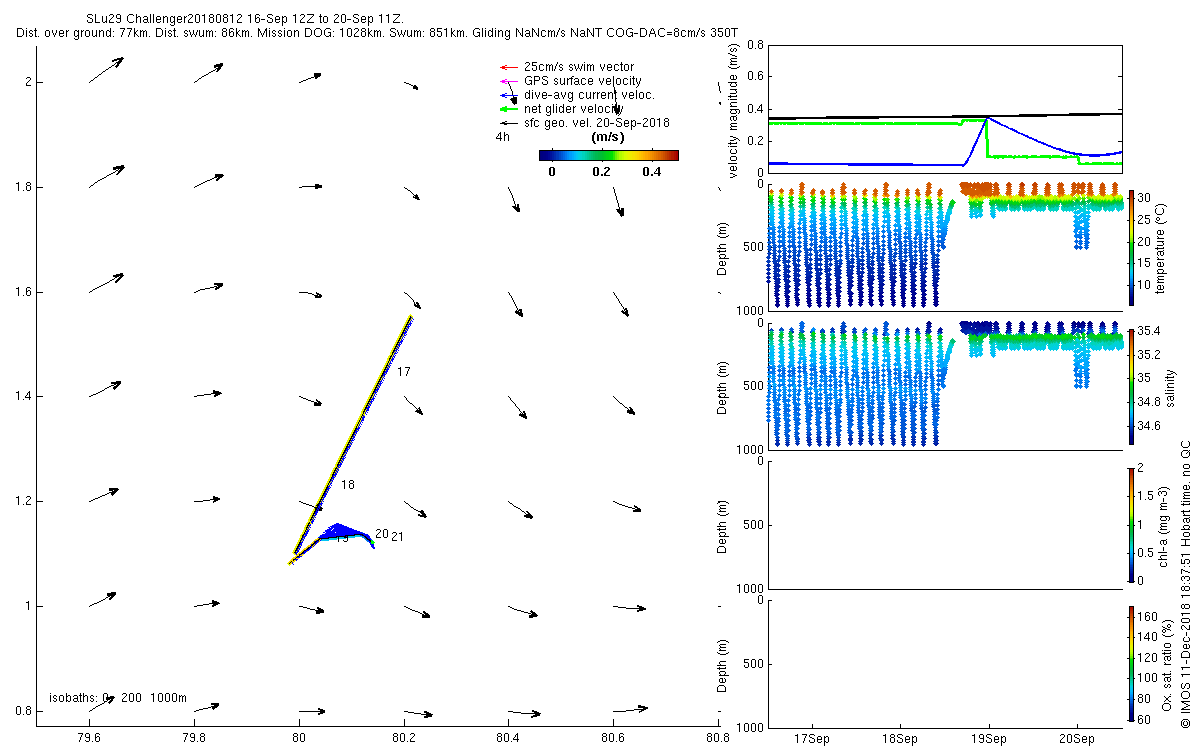The width and height of the screenshot is (1200, 750).
Task: Click the 17Sep tick label on time axis
Action: (811, 739)
